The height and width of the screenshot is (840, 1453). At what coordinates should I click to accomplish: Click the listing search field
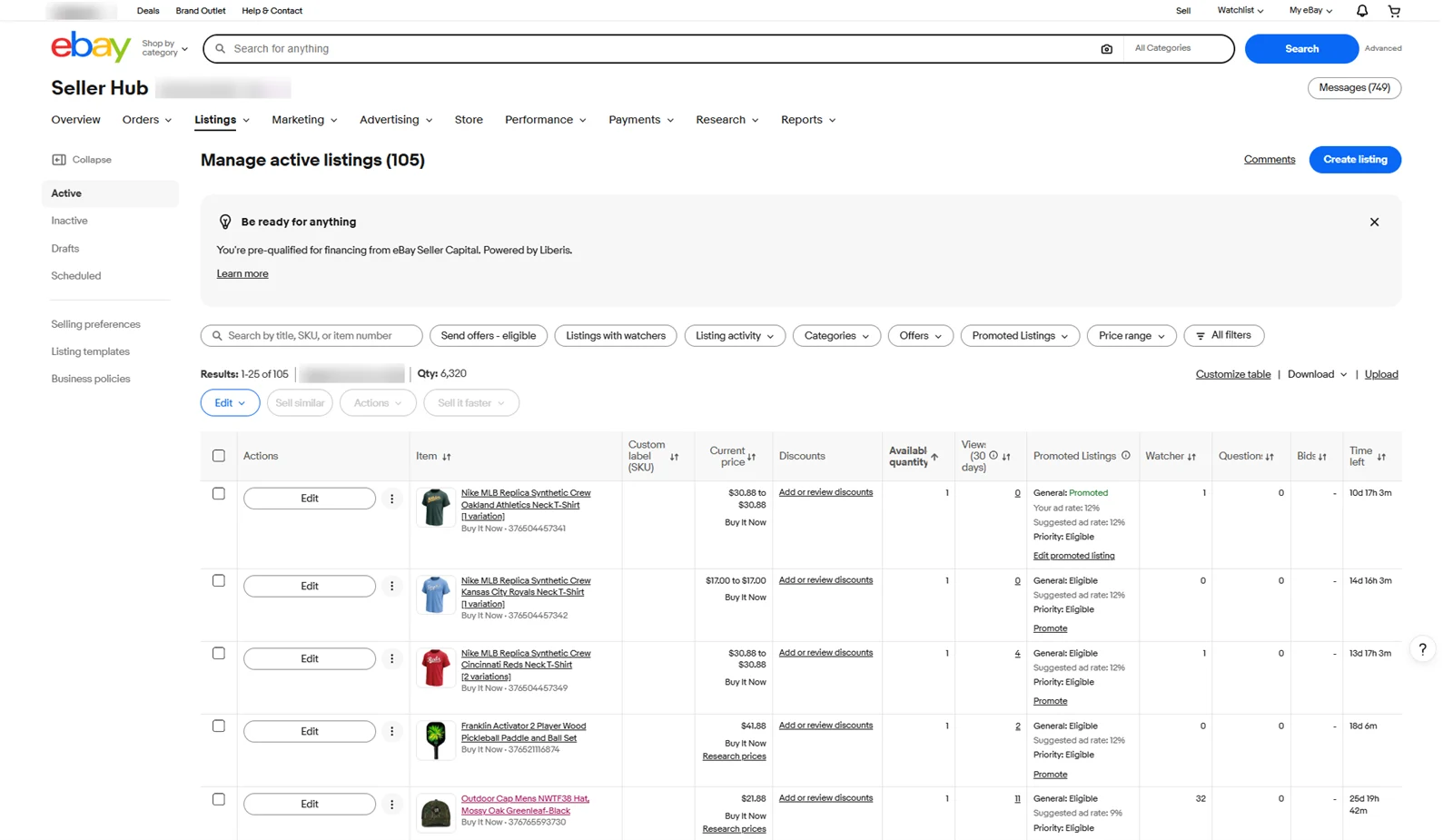coord(311,336)
